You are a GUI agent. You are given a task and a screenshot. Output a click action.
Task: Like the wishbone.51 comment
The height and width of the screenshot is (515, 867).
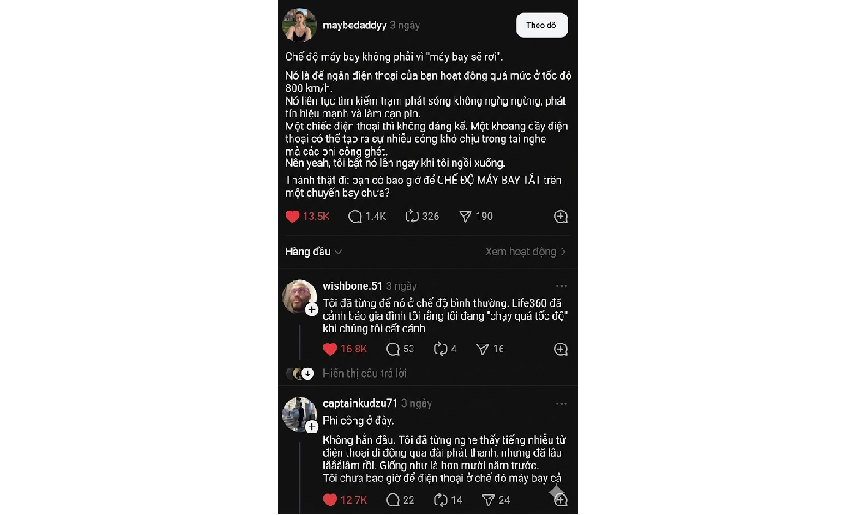point(331,349)
